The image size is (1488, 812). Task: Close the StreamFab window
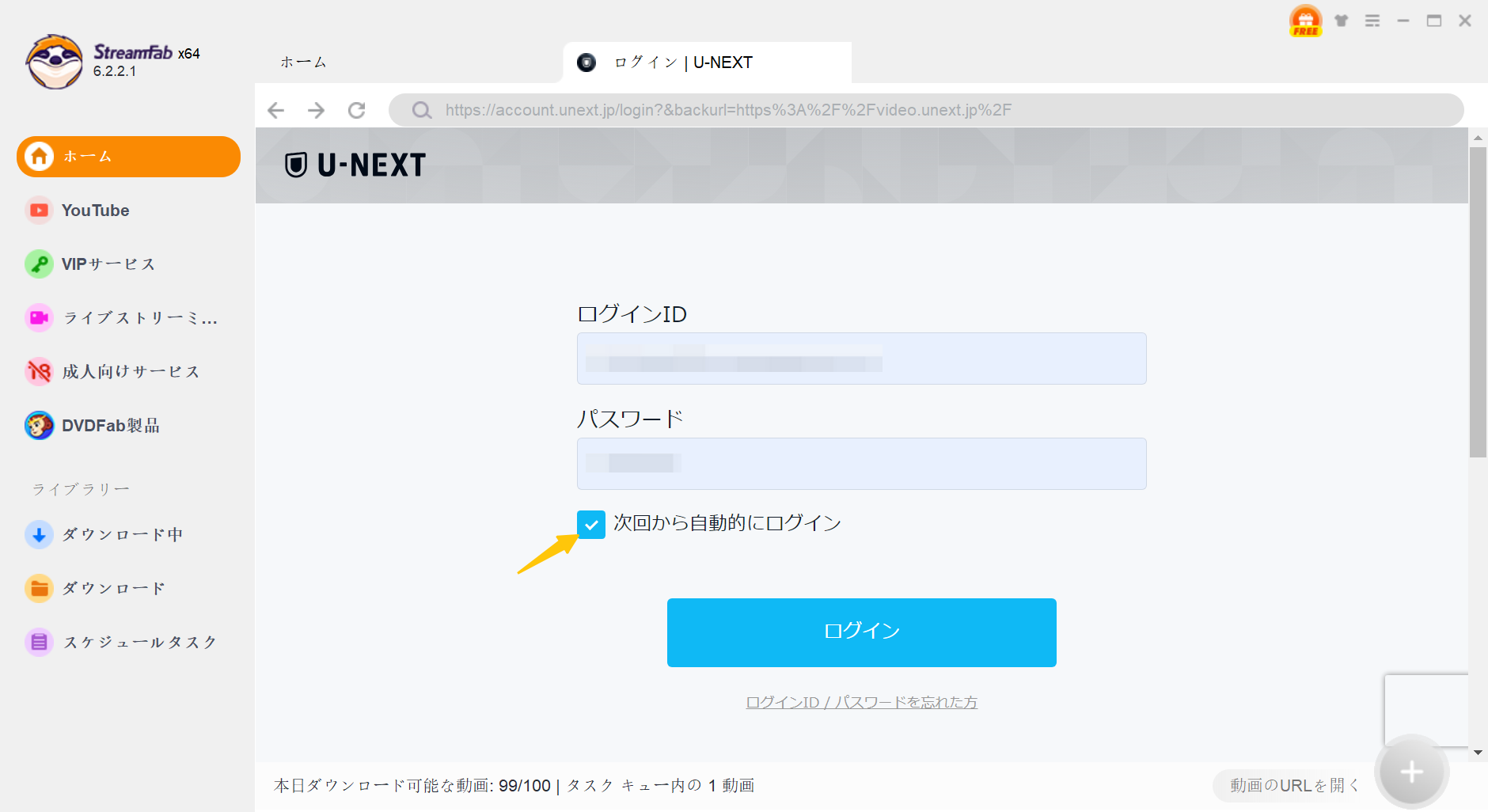coord(1465,21)
